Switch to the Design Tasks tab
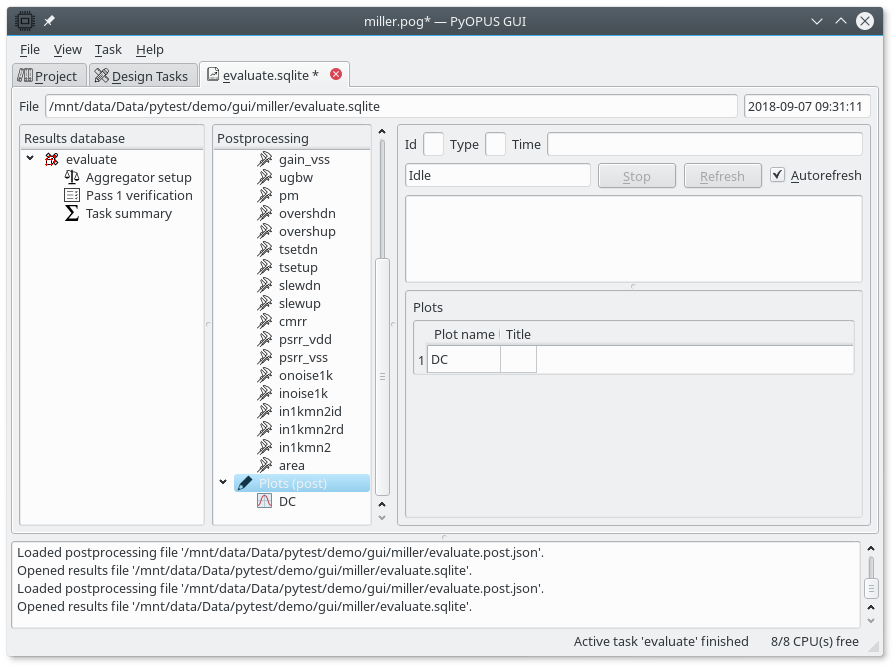The image size is (896, 669). (x=141, y=76)
